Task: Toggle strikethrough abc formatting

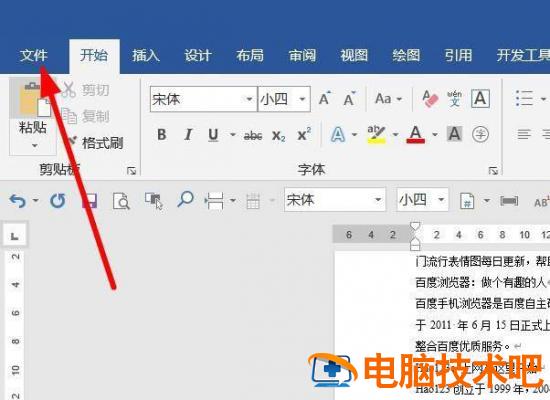Action: [253, 135]
